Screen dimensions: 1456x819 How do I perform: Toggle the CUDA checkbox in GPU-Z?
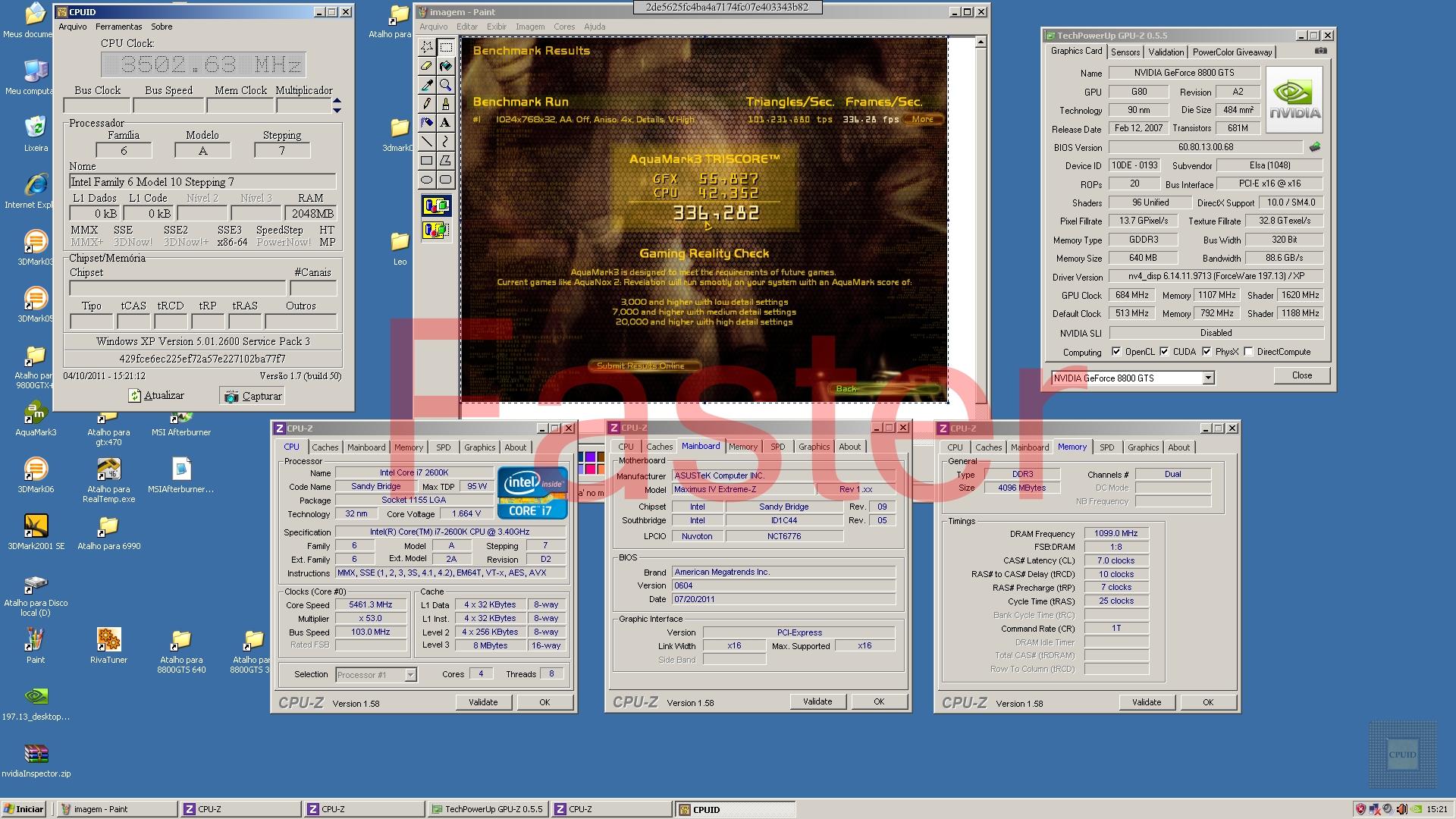click(1164, 352)
